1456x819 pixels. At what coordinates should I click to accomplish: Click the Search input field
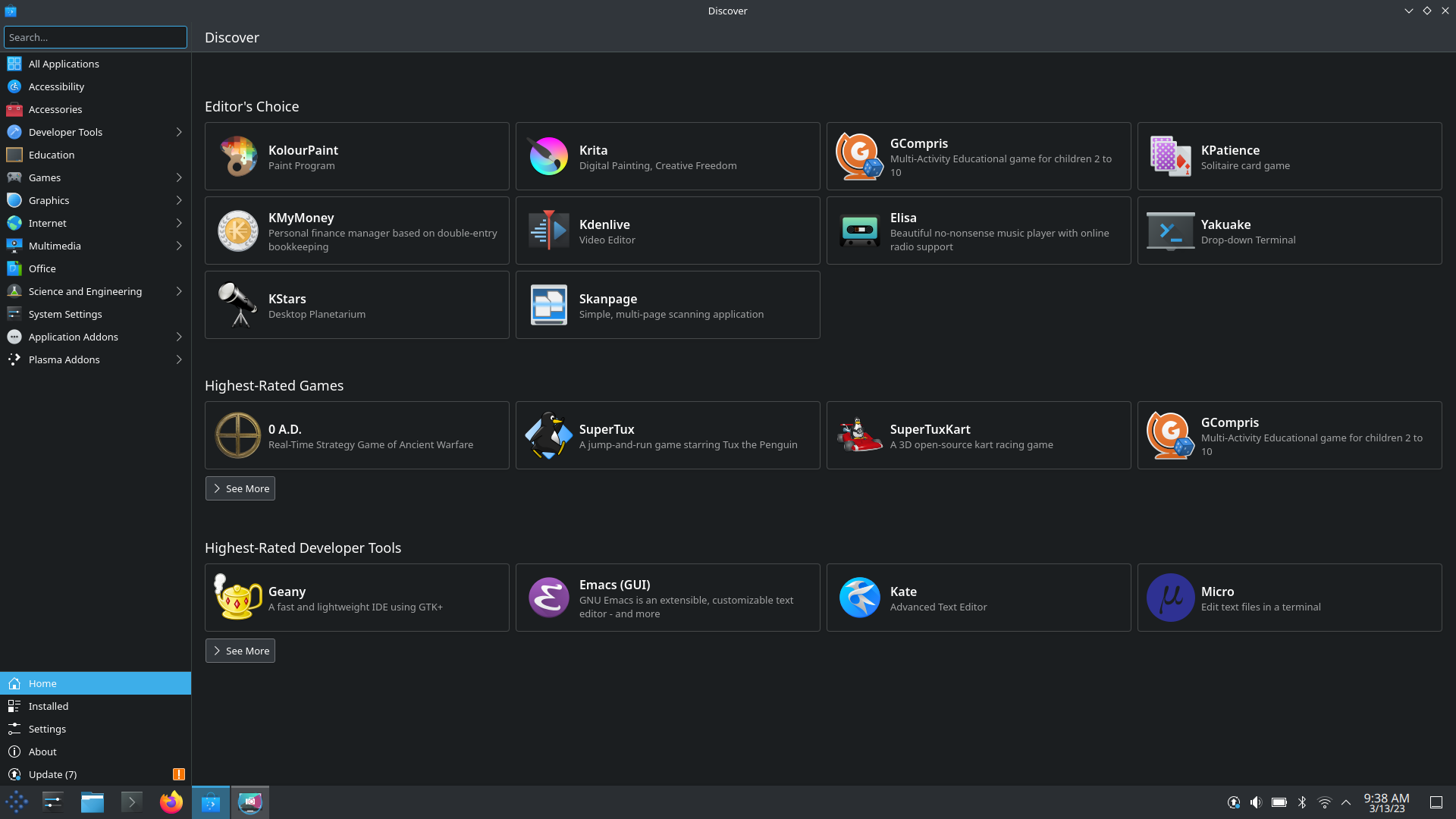(96, 37)
